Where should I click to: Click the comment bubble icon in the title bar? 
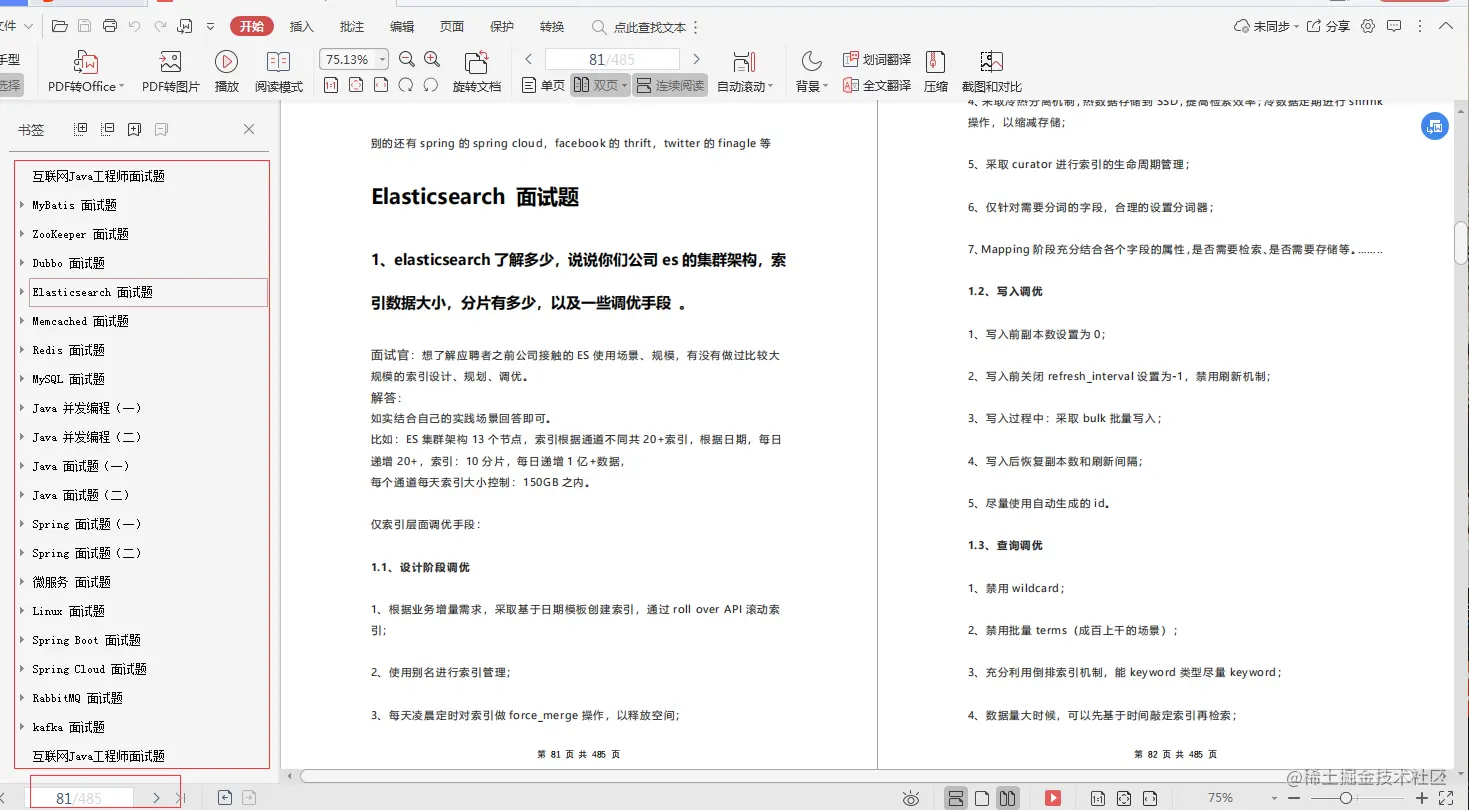1394,26
